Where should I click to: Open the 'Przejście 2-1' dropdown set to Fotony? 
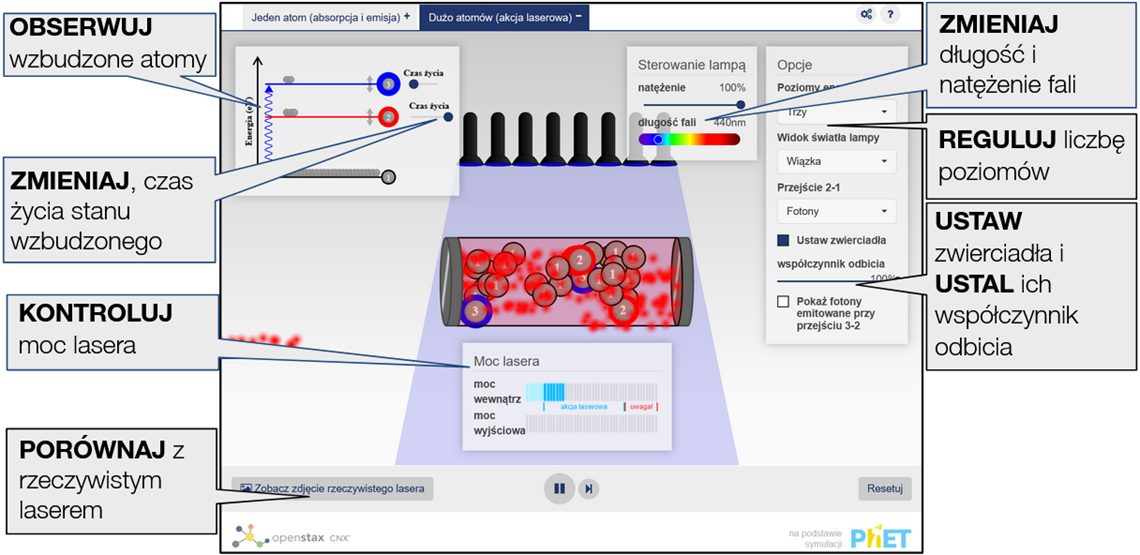coord(836,211)
